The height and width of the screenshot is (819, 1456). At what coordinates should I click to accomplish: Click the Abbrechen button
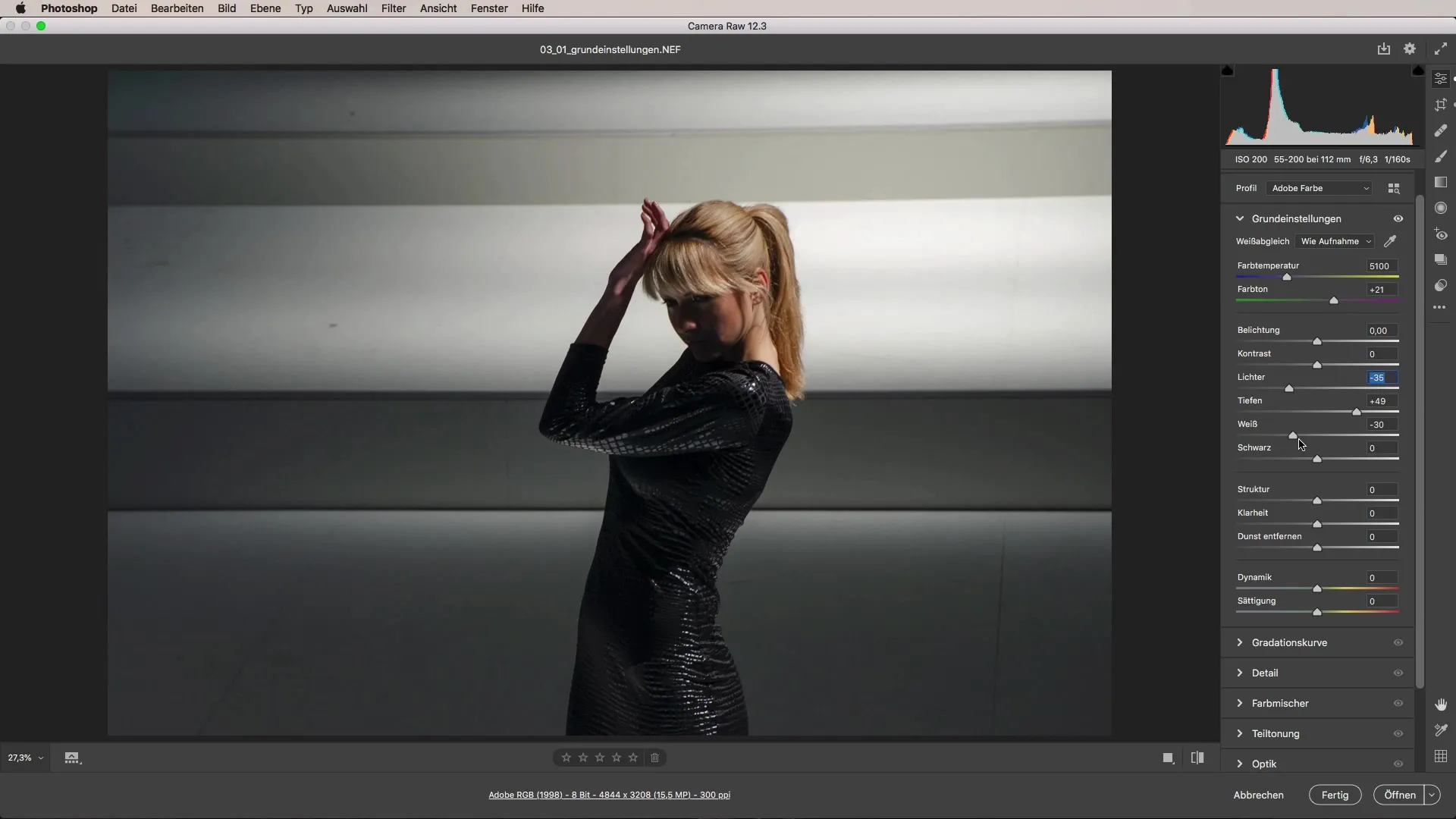click(1258, 795)
